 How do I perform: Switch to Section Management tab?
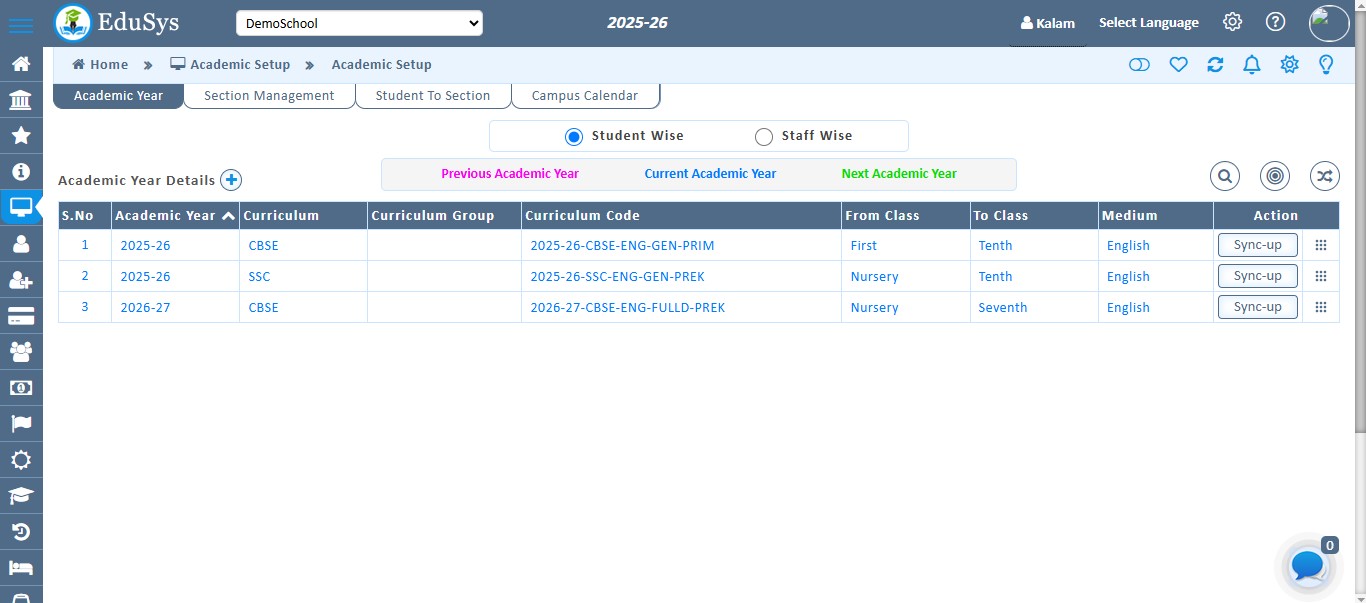(x=269, y=96)
